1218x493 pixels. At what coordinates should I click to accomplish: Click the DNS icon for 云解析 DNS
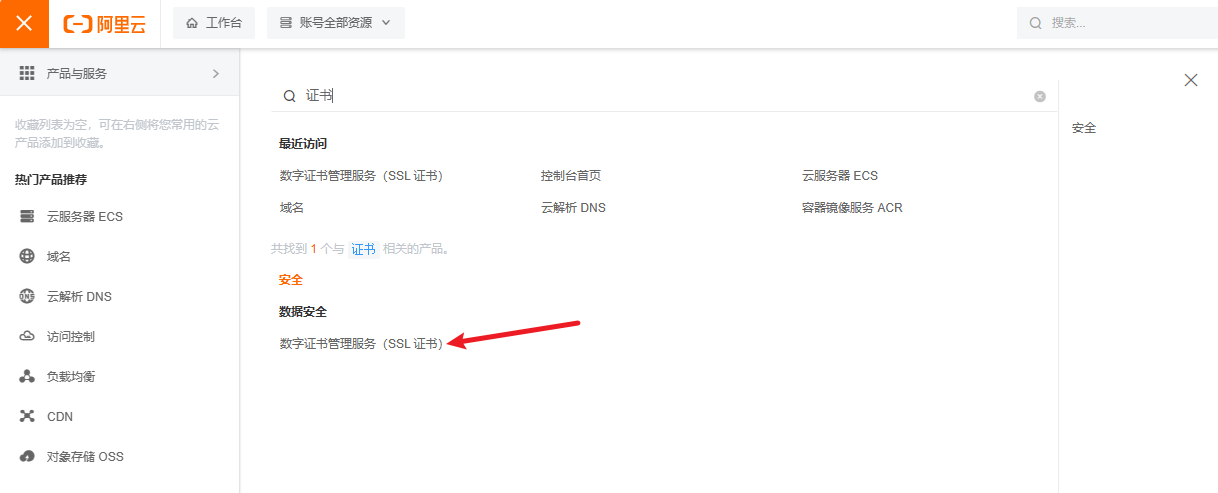coord(27,296)
